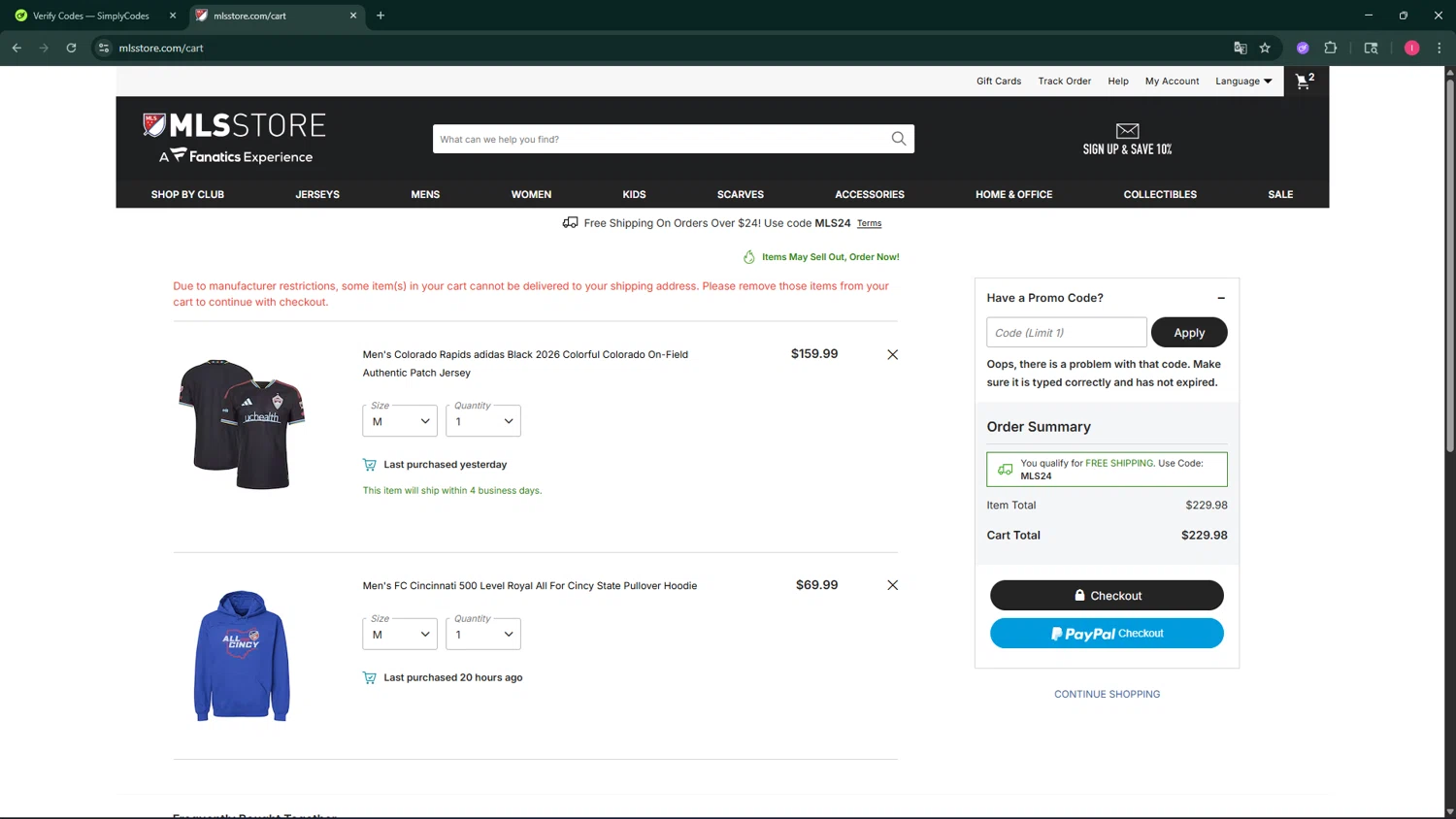The width and height of the screenshot is (1456, 819).
Task: Click the translate page icon in address bar
Action: [1240, 48]
